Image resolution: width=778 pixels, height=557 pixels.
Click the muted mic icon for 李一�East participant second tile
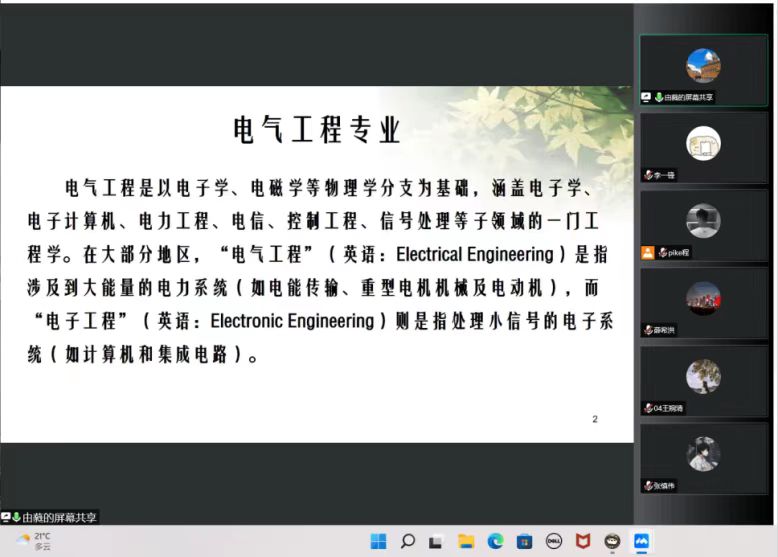coord(648,175)
